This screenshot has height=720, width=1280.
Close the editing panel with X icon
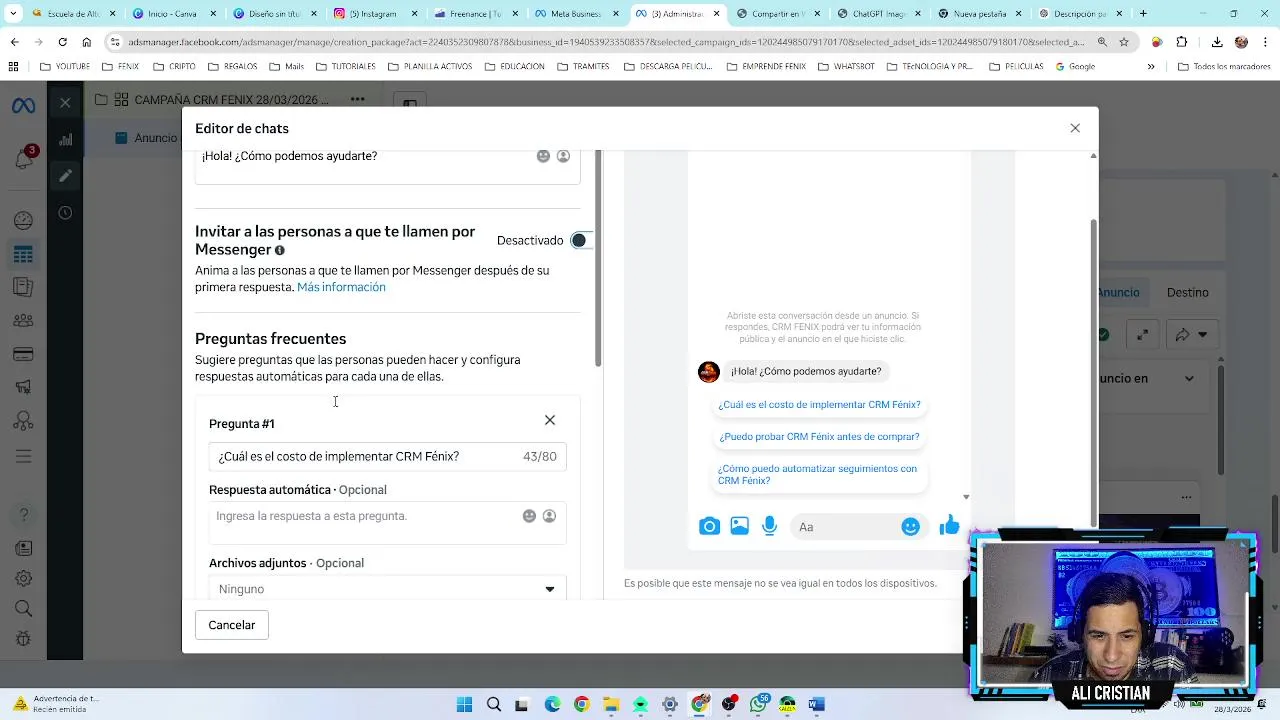[65, 103]
